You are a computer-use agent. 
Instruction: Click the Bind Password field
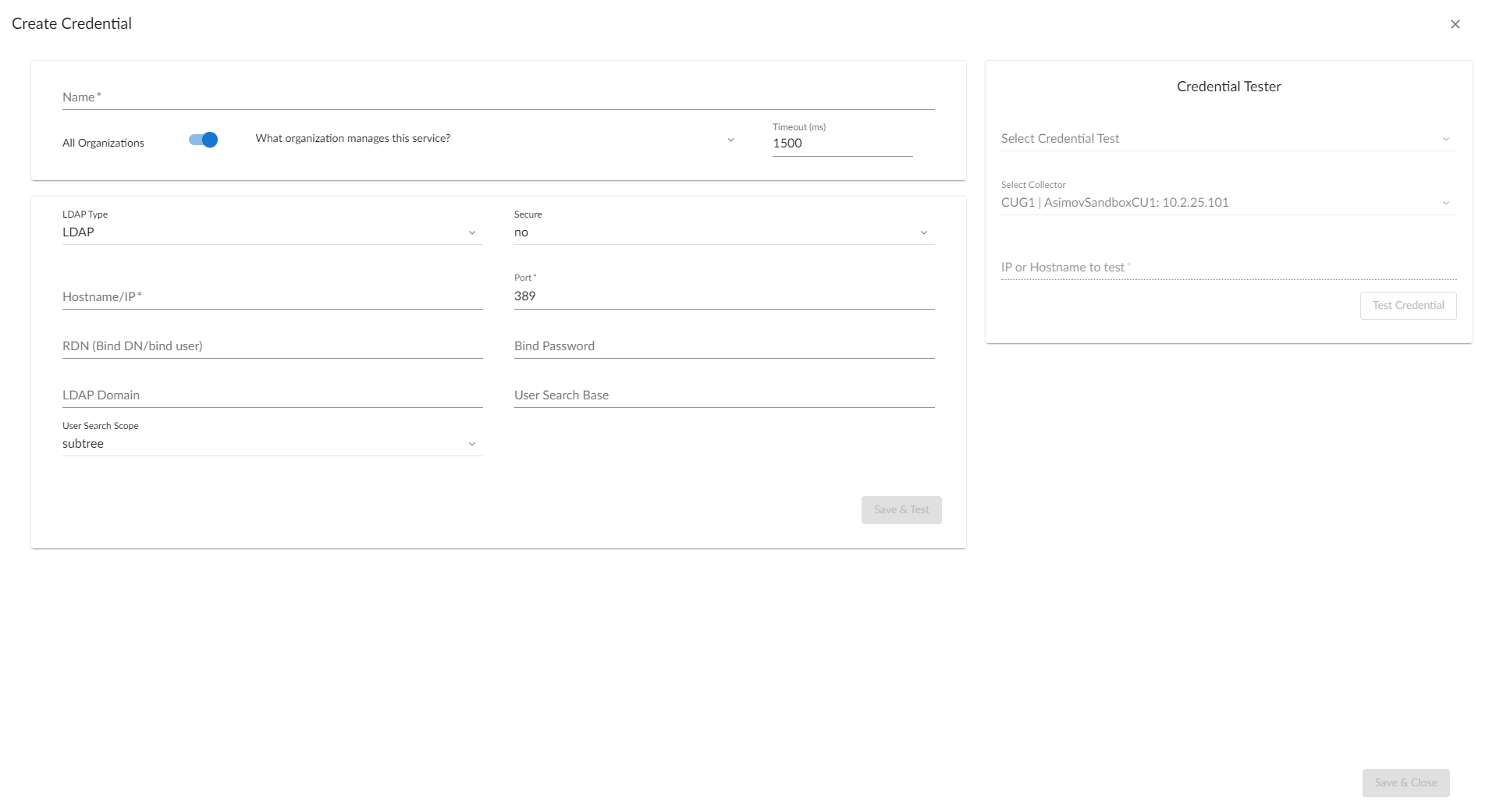click(723, 346)
